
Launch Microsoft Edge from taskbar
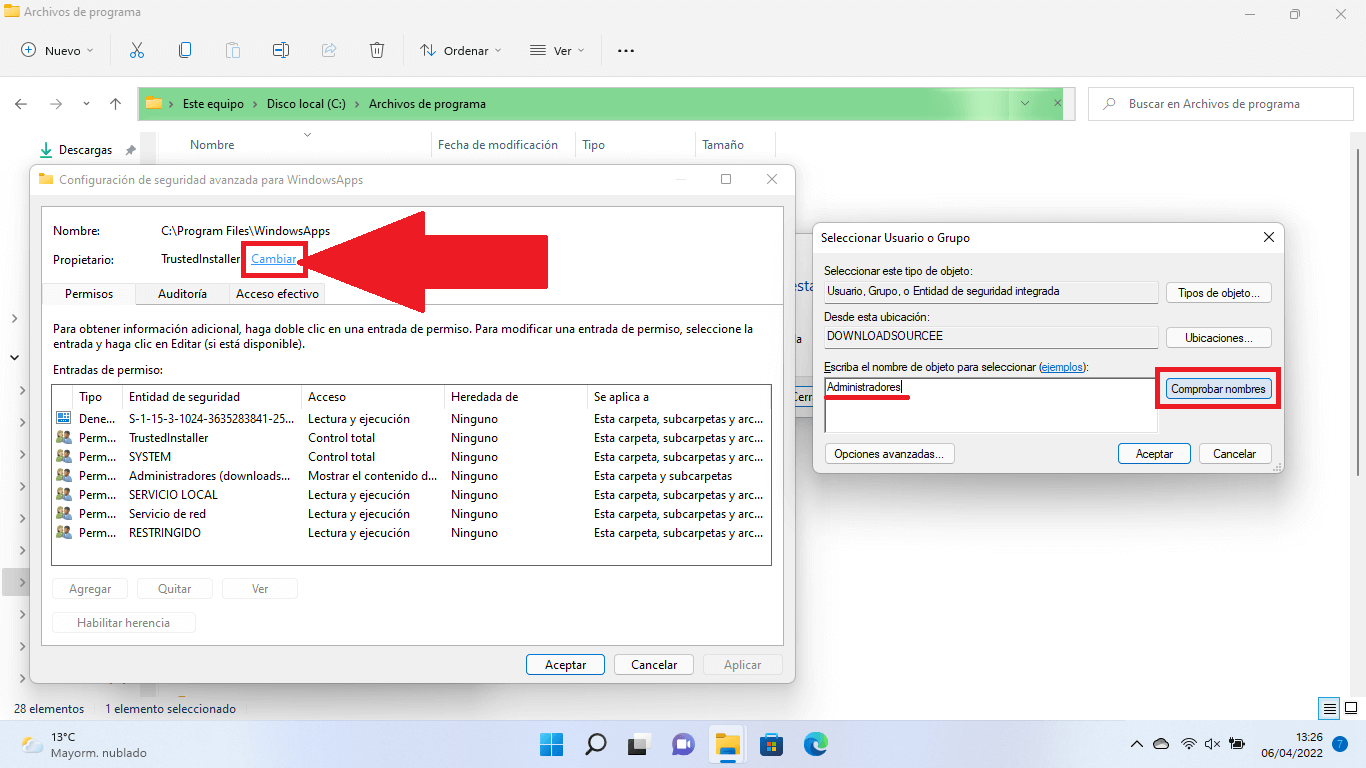tap(816, 744)
